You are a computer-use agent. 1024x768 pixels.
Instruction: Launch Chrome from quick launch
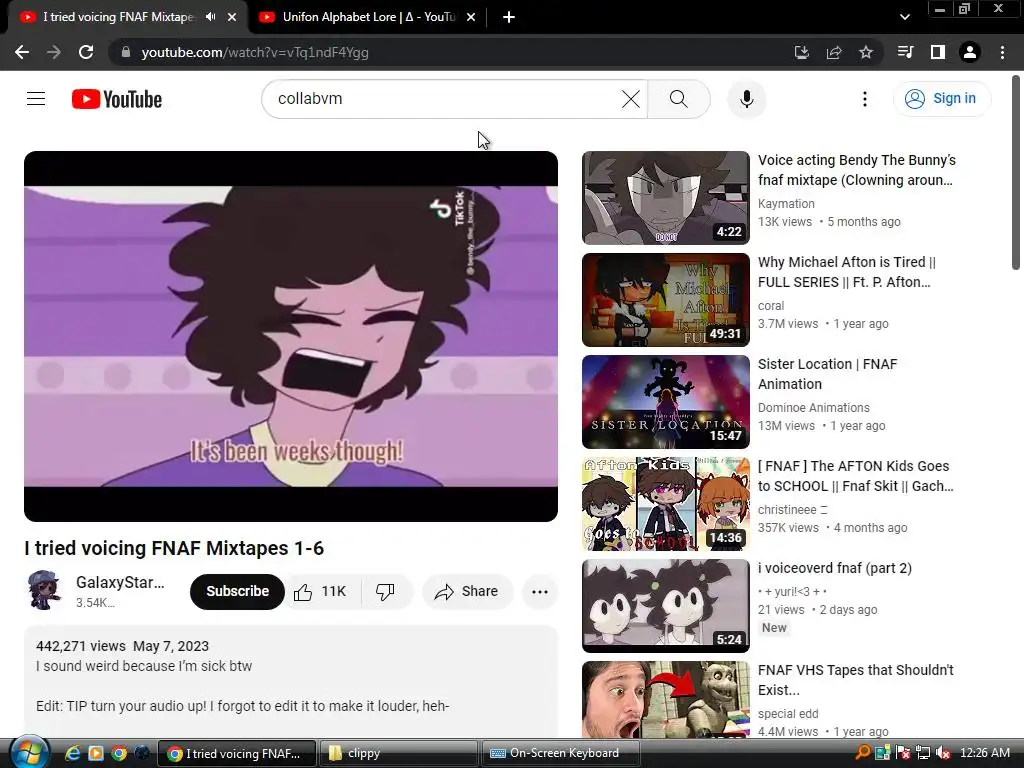[x=119, y=754]
